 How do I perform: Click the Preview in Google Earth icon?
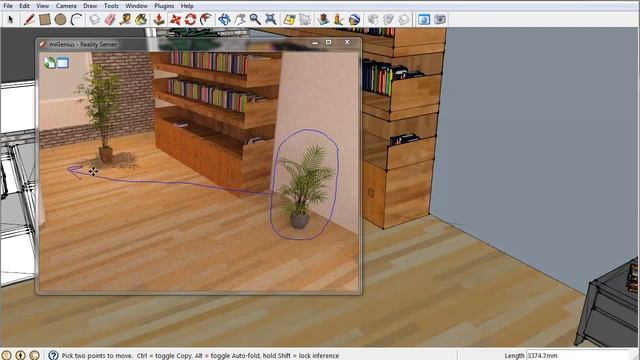point(354,19)
